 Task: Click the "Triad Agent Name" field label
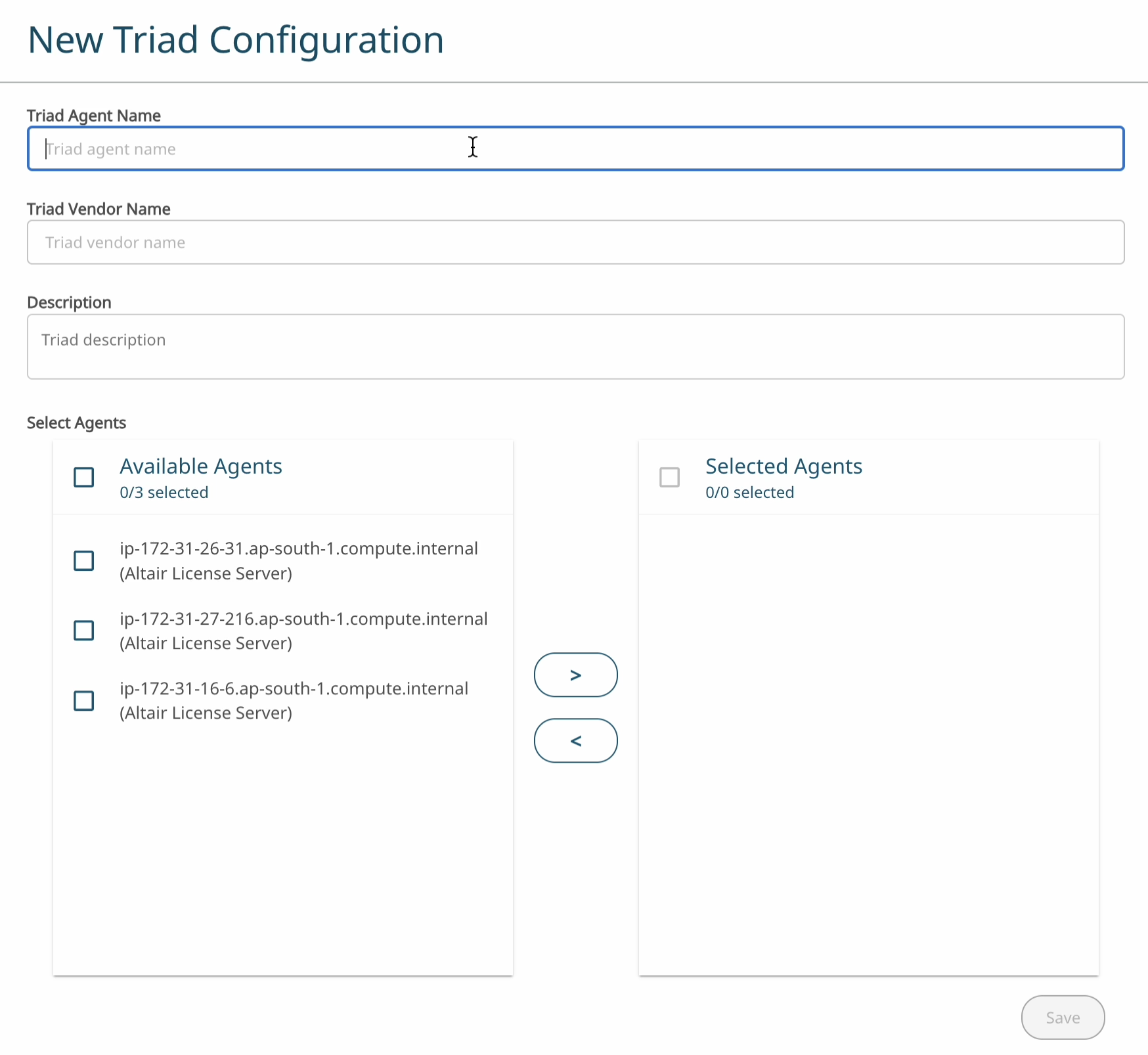pyautogui.click(x=94, y=116)
